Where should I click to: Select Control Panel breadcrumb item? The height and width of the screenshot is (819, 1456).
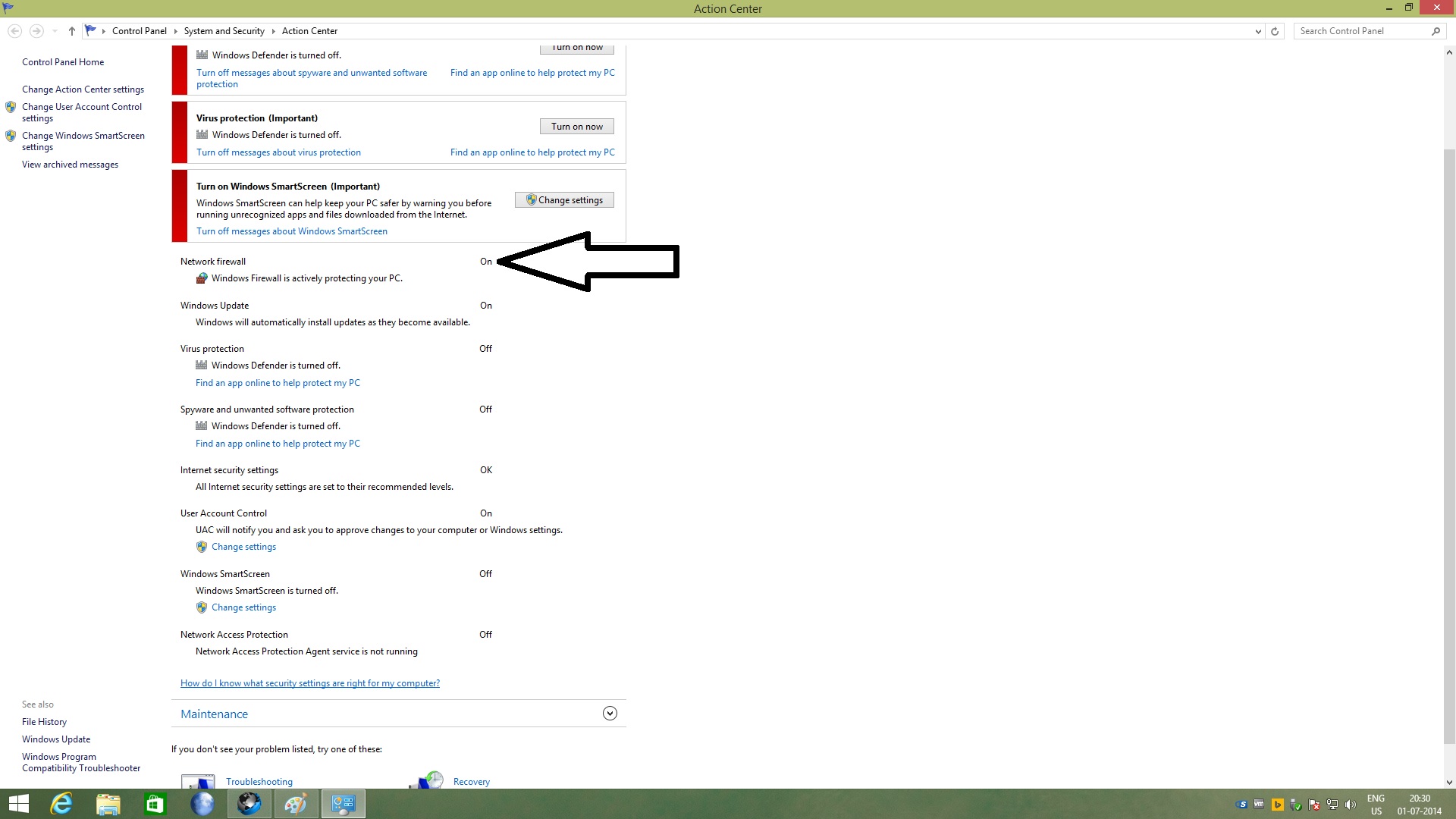pos(139,31)
